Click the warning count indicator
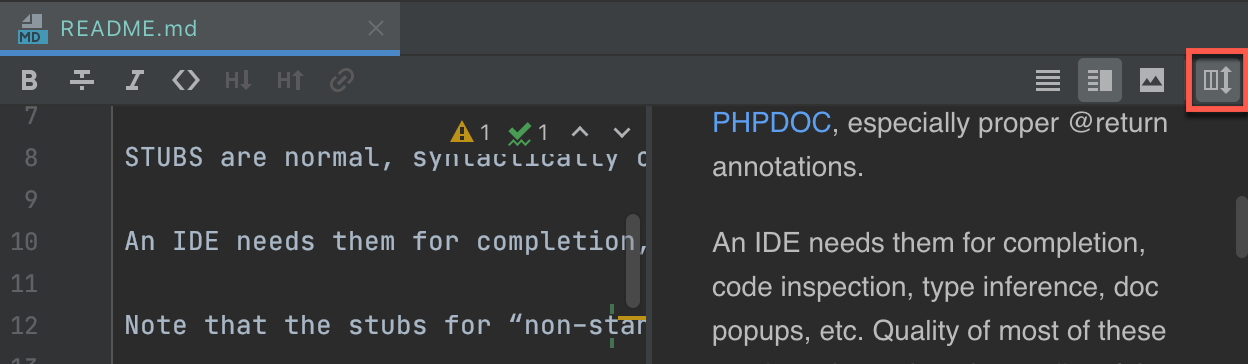The height and width of the screenshot is (364, 1248). (470, 132)
